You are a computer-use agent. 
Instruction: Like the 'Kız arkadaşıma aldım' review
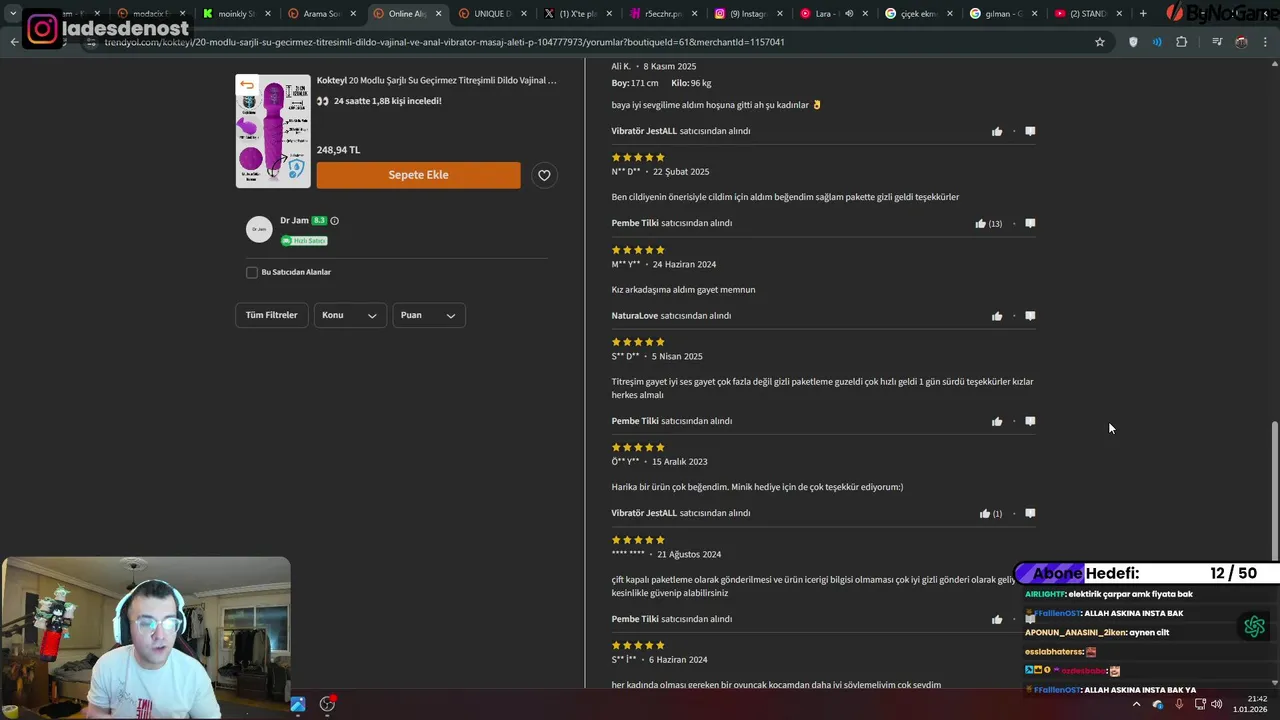pos(997,316)
